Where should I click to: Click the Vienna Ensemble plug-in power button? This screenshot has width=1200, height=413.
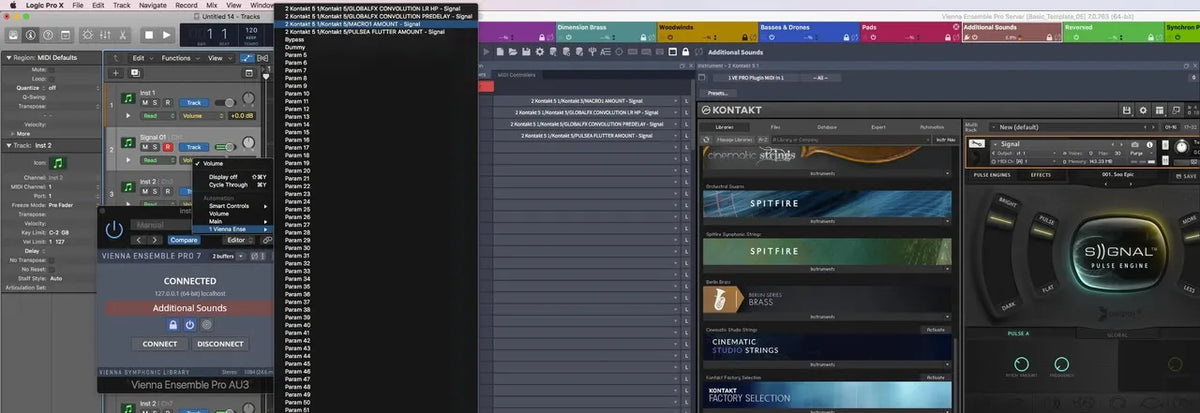115,229
